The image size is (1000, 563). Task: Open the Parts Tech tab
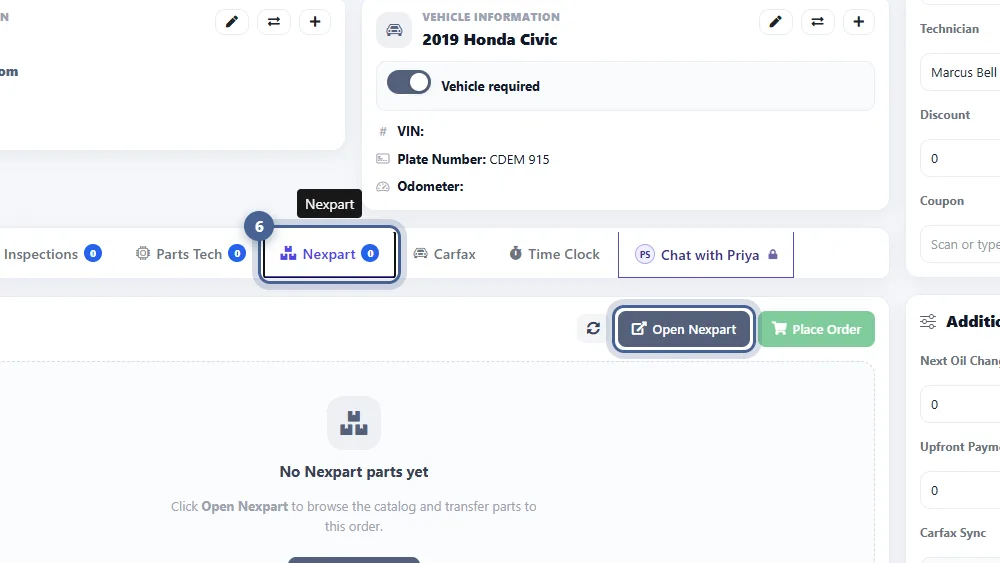click(x=190, y=254)
